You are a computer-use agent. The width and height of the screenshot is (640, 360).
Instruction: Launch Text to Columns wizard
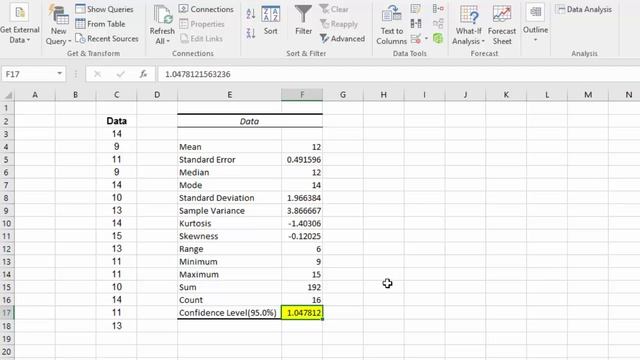[391, 24]
